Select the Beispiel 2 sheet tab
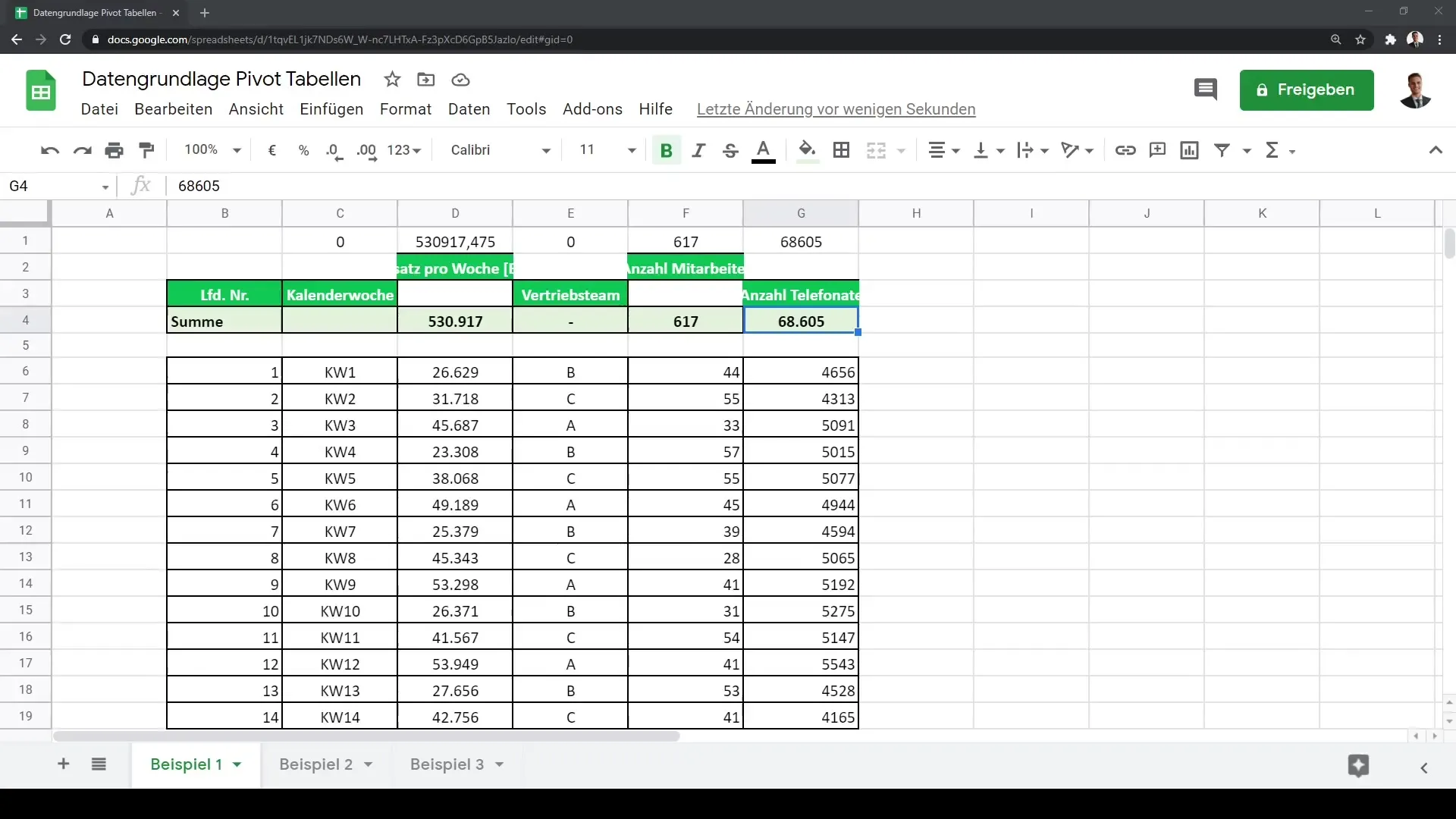The image size is (1456, 819). coord(316,764)
